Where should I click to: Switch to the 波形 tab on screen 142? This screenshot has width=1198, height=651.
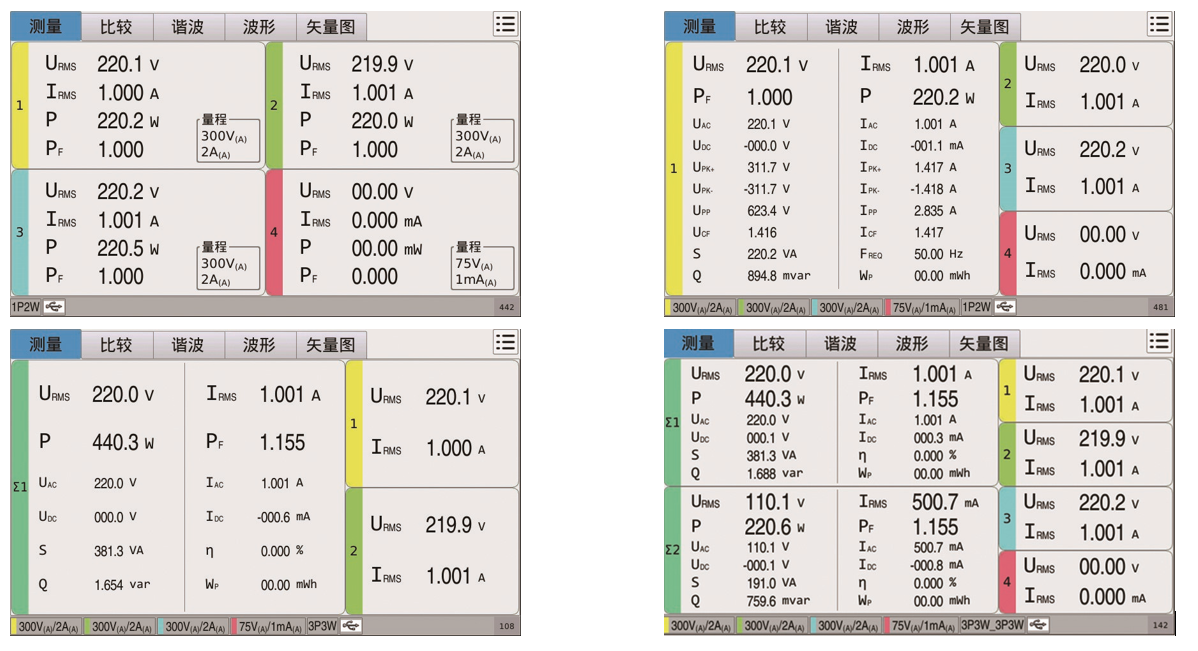pos(912,344)
